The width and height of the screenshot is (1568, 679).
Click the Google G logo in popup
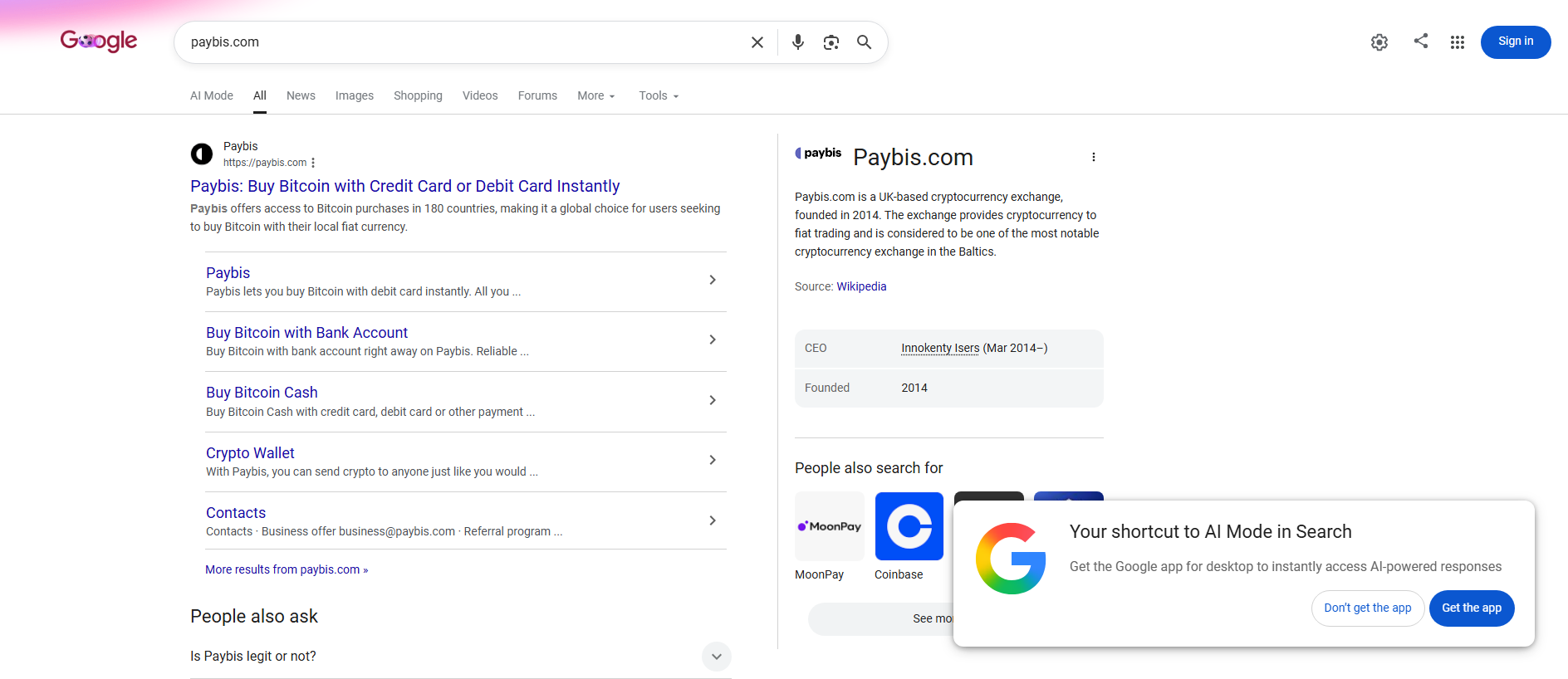pos(1011,559)
